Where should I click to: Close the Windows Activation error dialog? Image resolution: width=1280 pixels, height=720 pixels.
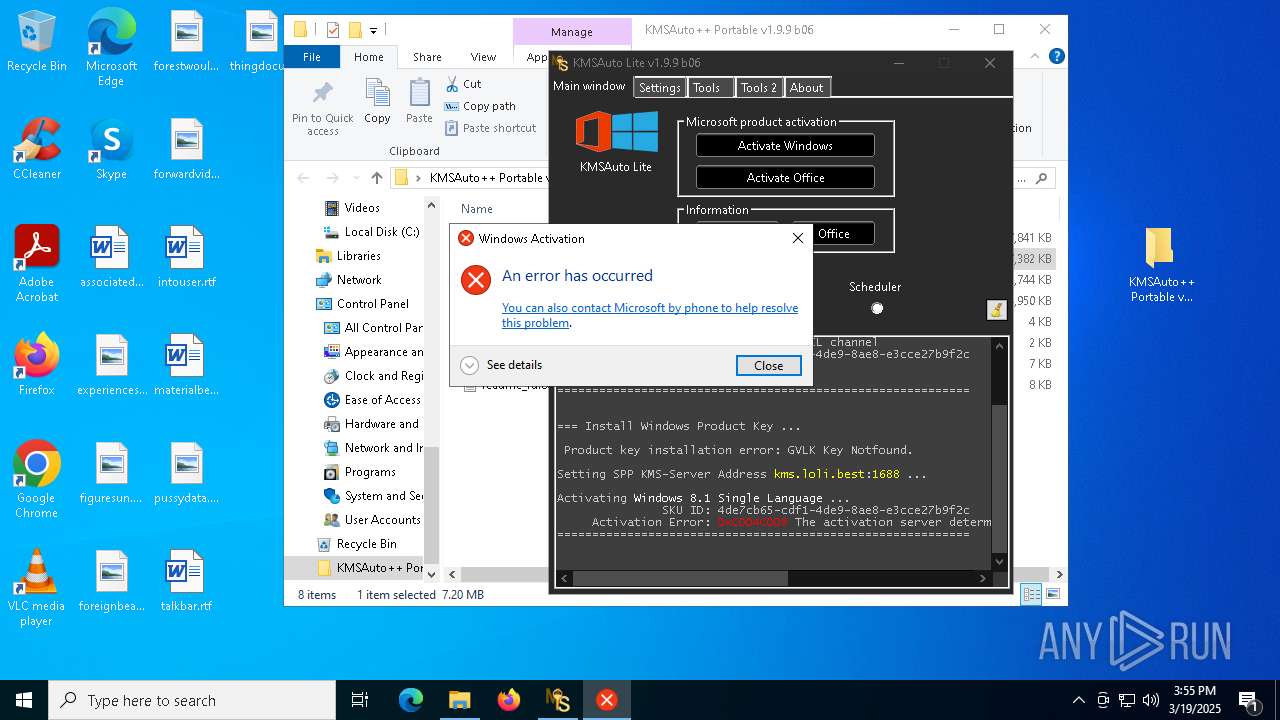(768, 366)
